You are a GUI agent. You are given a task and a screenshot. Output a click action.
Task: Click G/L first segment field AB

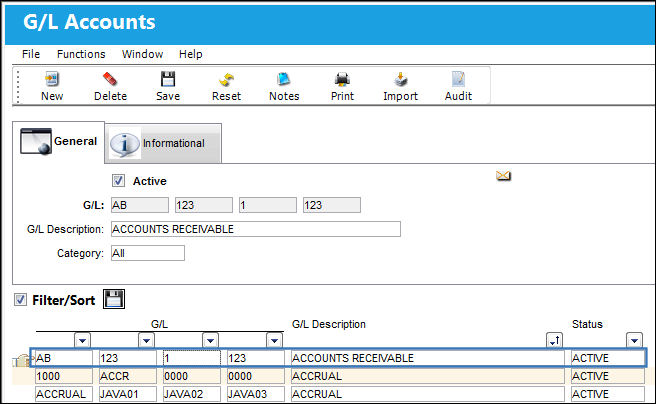(x=140, y=205)
